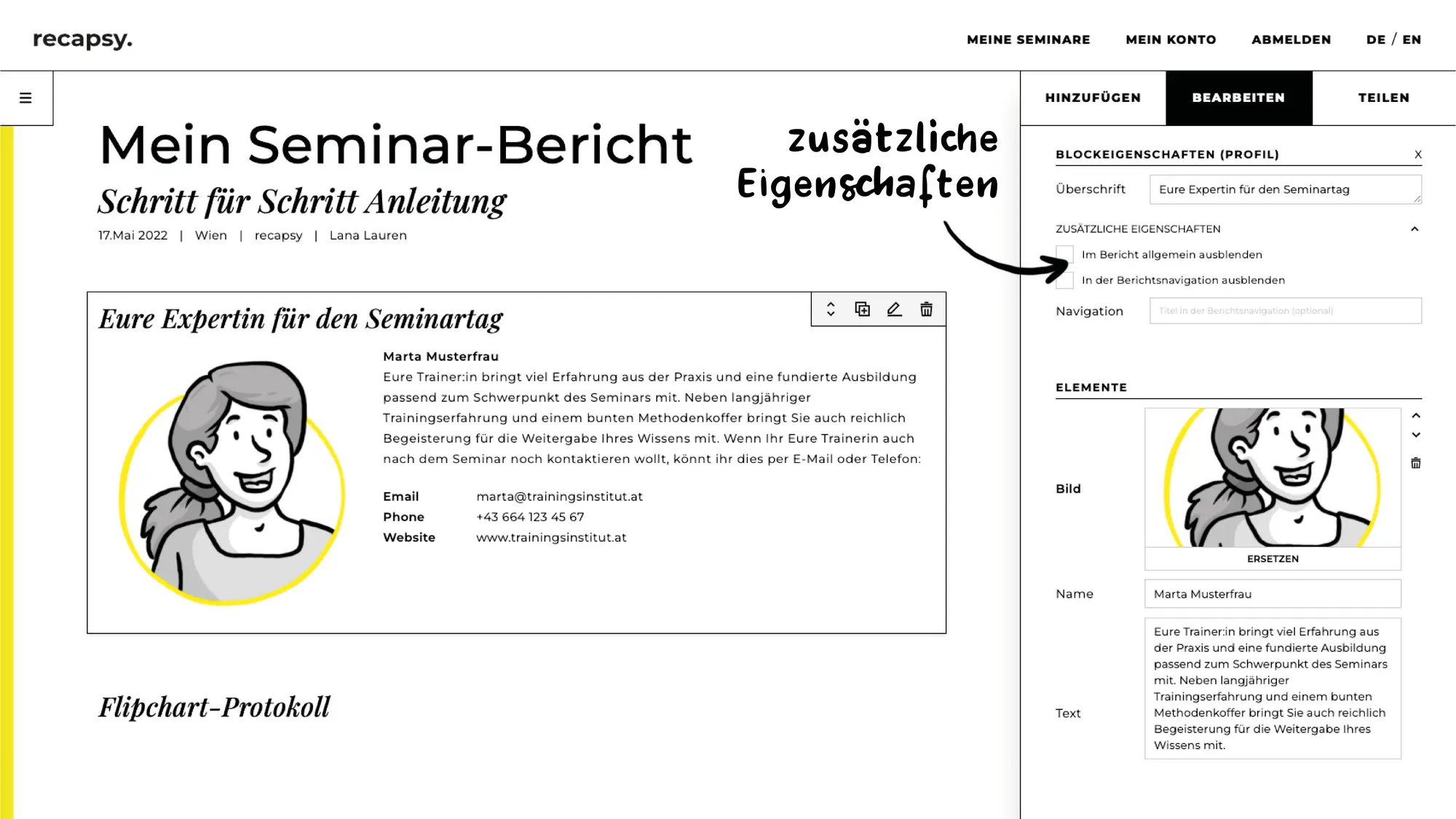Click the duplicate block icon
Image resolution: width=1456 pixels, height=819 pixels.
tap(862, 309)
